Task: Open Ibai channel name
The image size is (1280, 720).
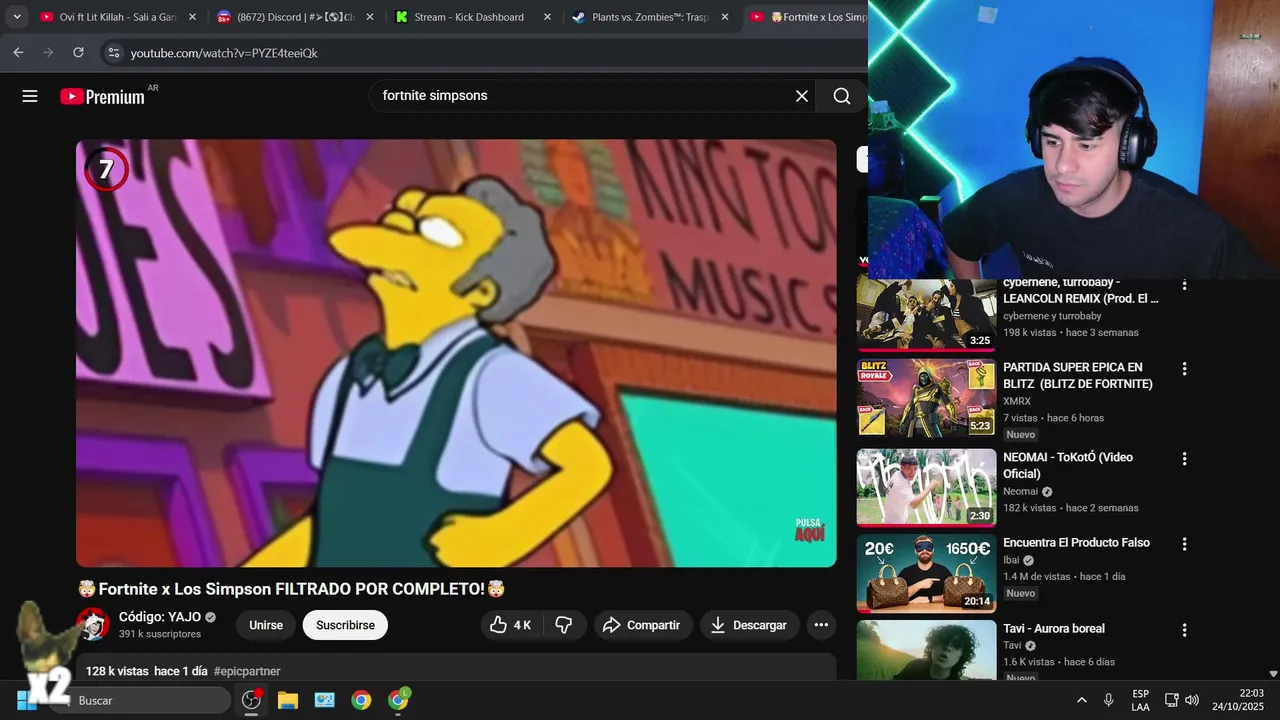Action: (x=1011, y=561)
